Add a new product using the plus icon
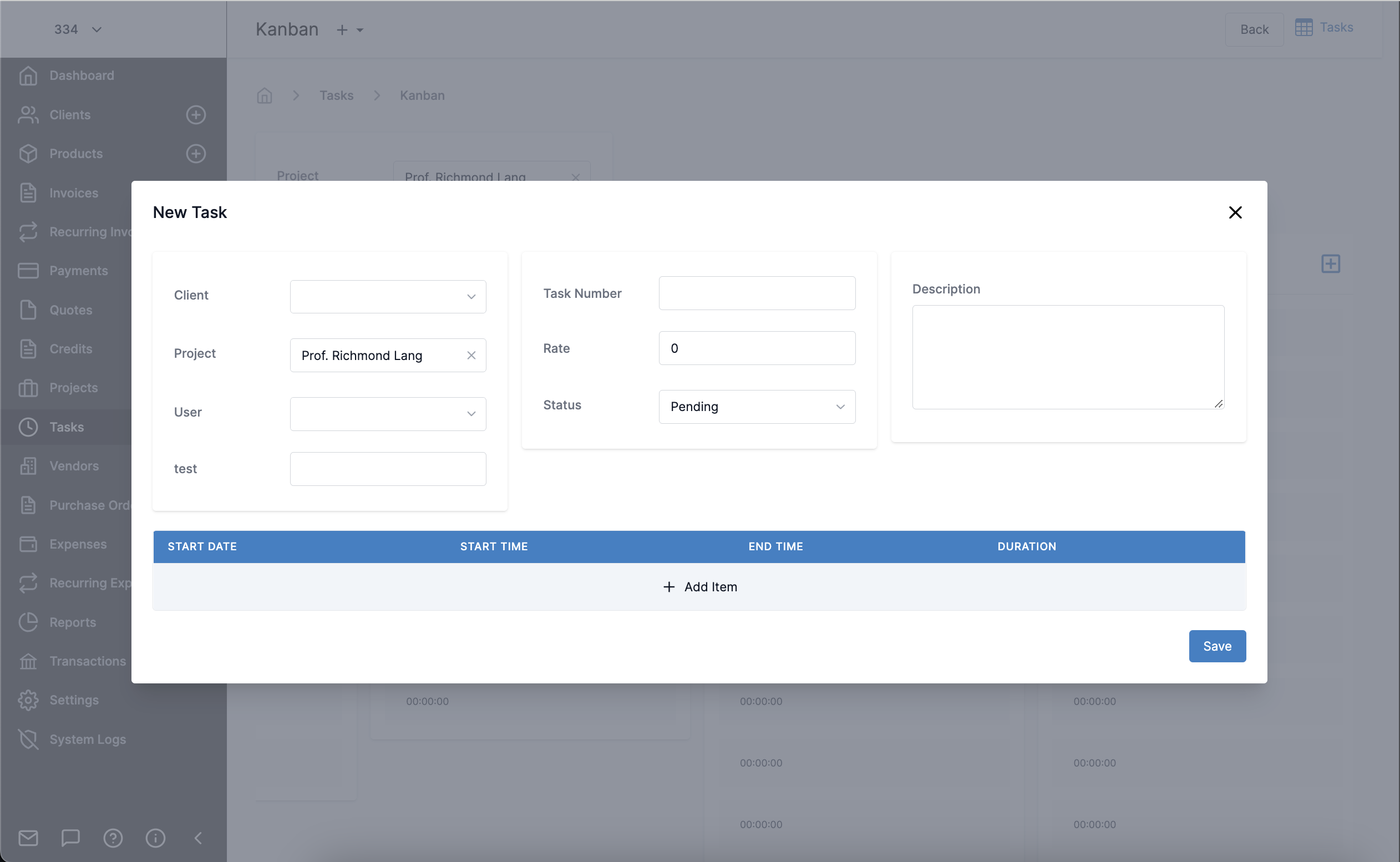This screenshot has height=862, width=1400. 195,153
